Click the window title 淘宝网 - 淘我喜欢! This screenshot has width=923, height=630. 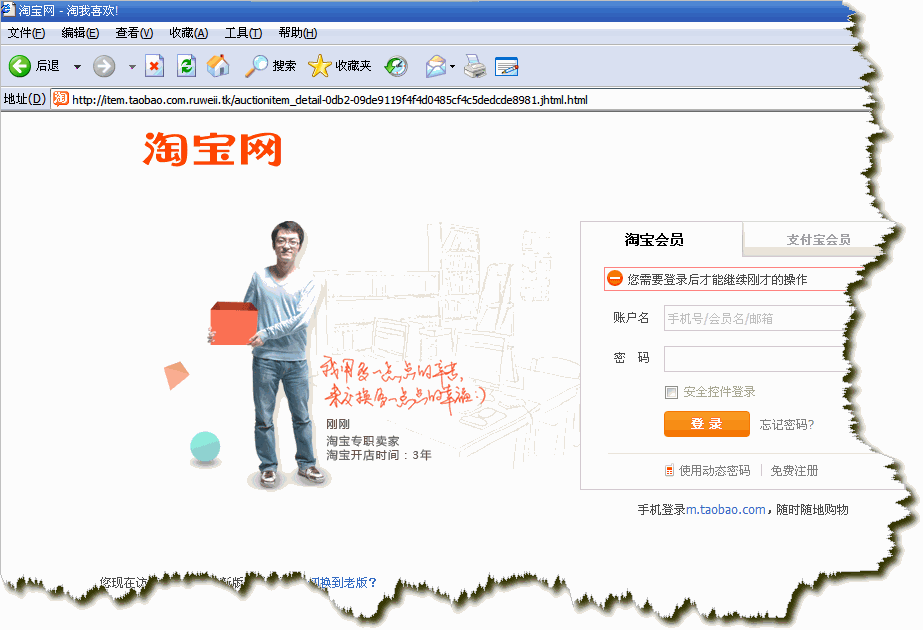pos(68,11)
